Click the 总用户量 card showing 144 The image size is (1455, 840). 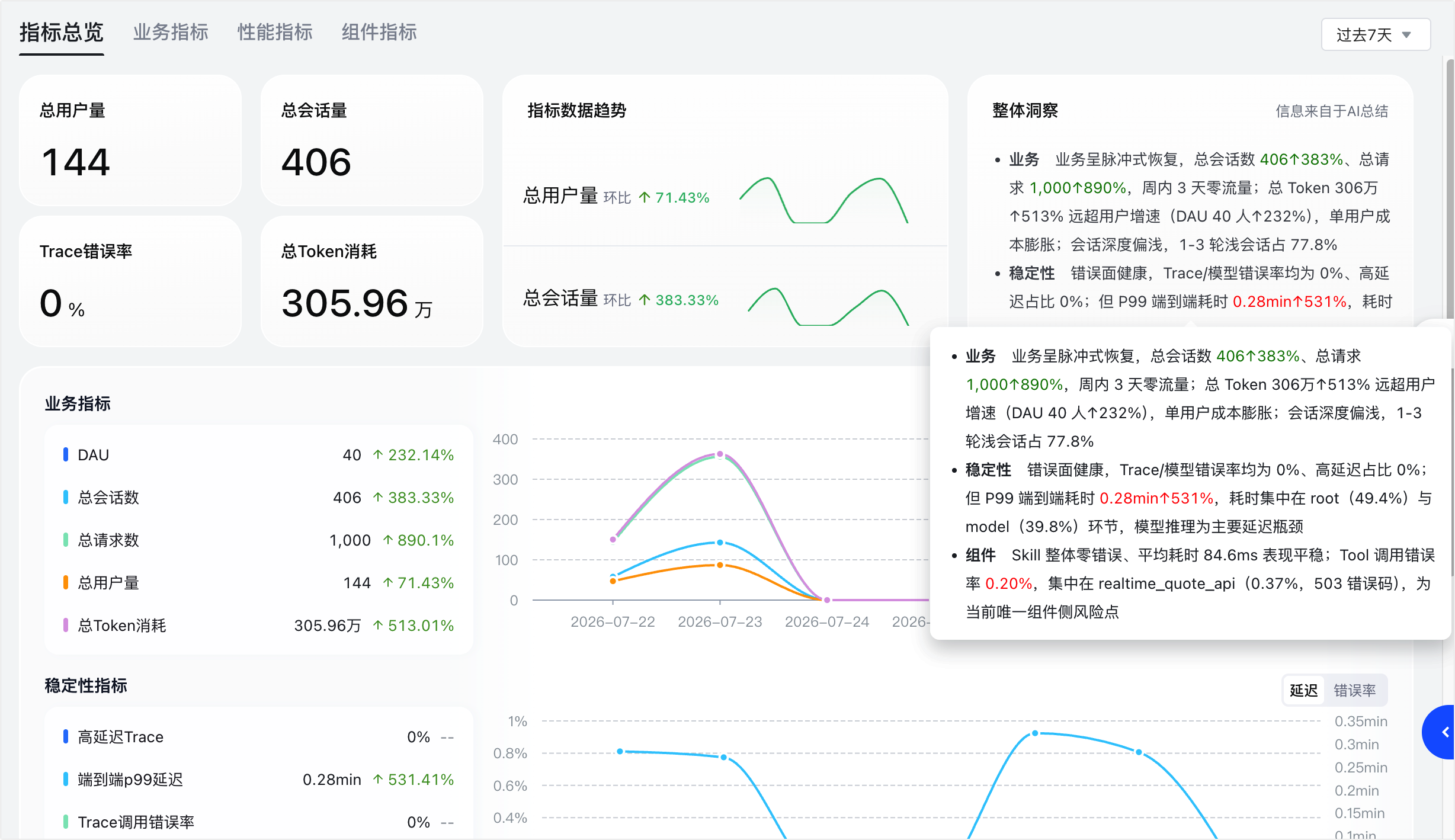click(x=130, y=140)
